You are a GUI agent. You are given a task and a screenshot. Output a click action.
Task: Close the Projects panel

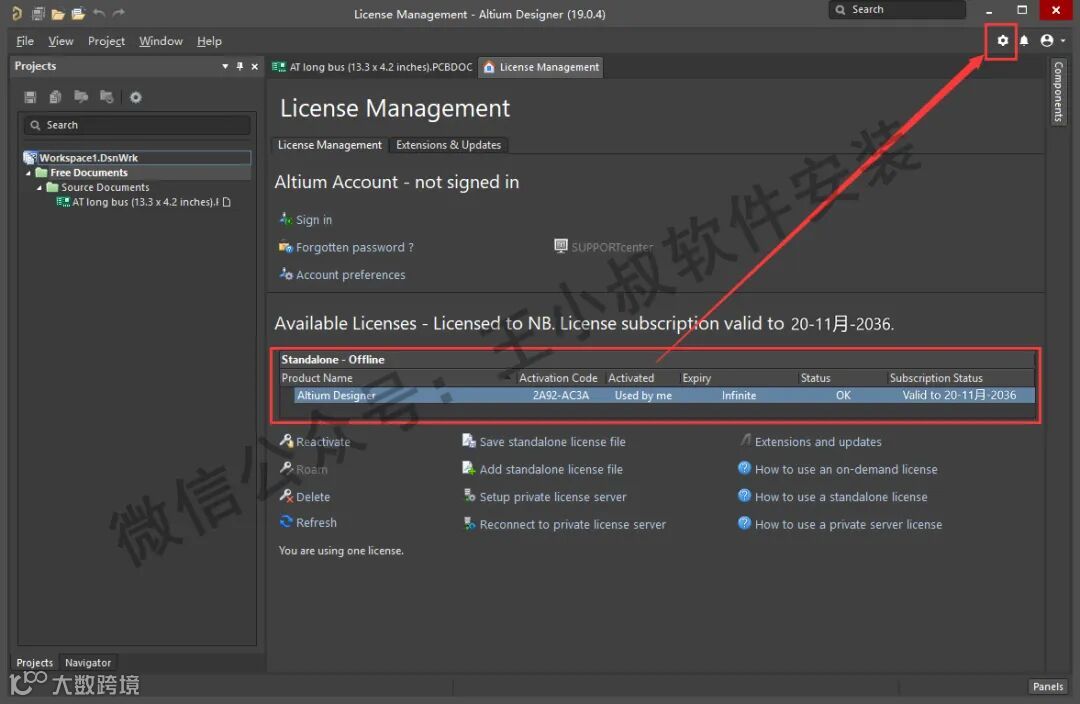[255, 67]
